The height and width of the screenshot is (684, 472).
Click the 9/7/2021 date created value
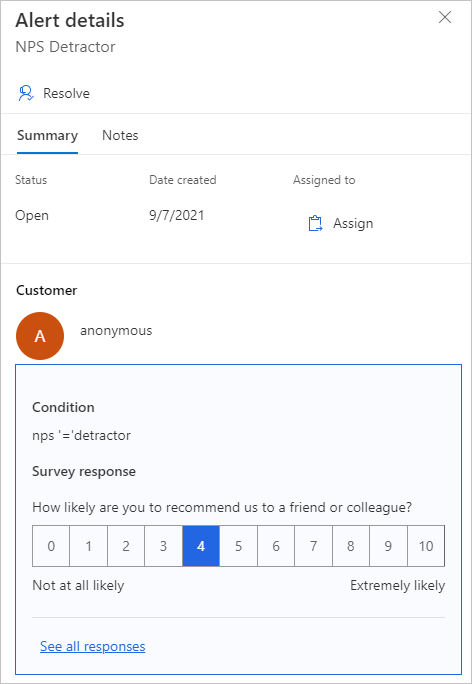click(177, 215)
